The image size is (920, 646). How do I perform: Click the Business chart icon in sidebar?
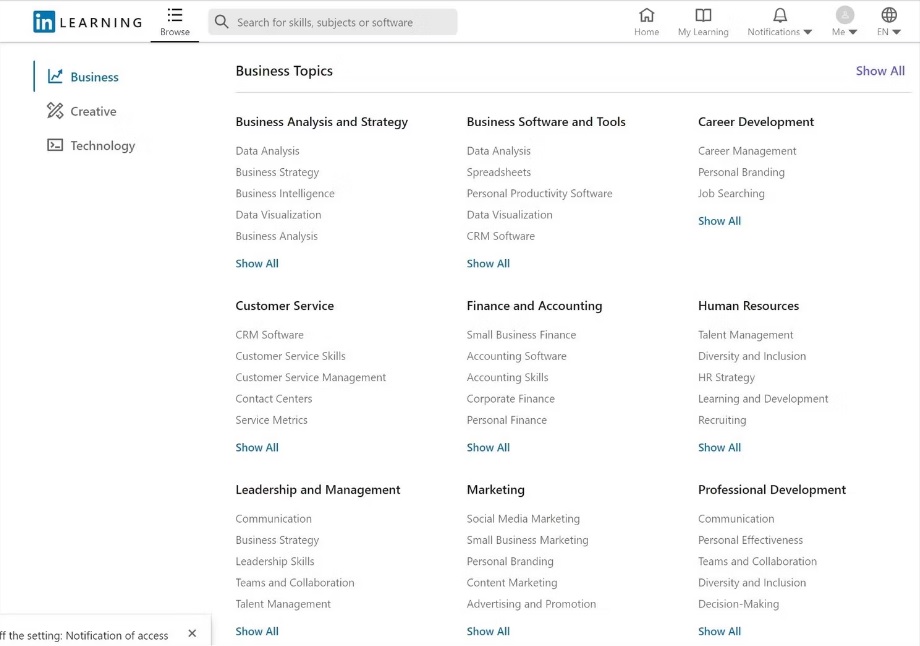55,76
